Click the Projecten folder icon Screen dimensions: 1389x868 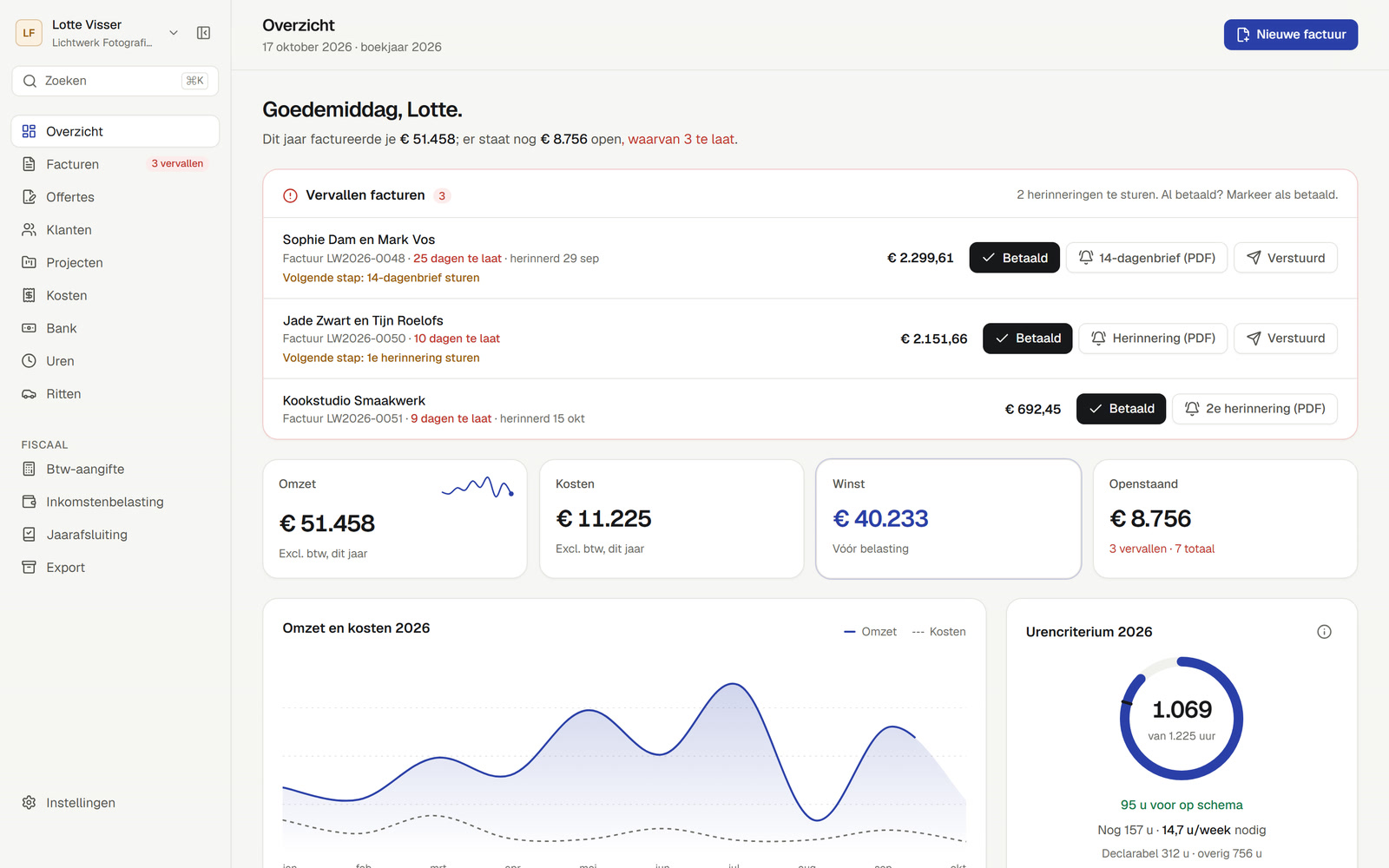[x=29, y=262]
